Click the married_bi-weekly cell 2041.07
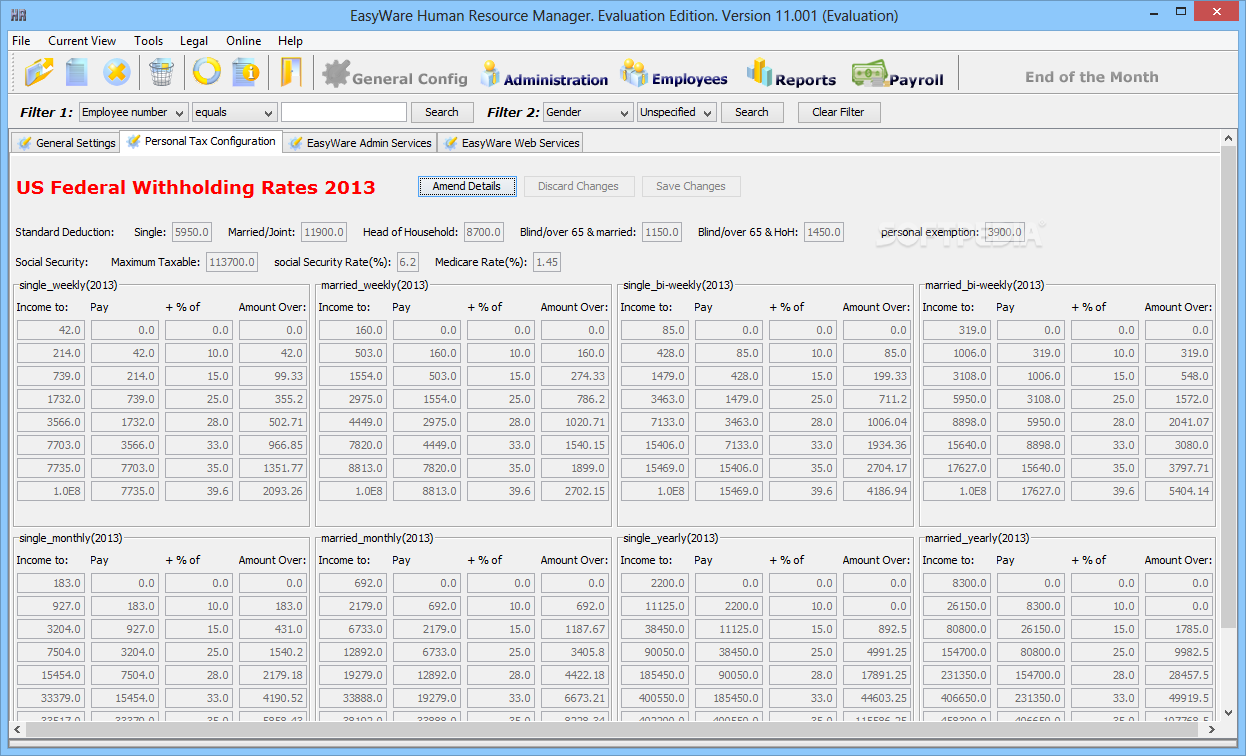 [x=1179, y=422]
